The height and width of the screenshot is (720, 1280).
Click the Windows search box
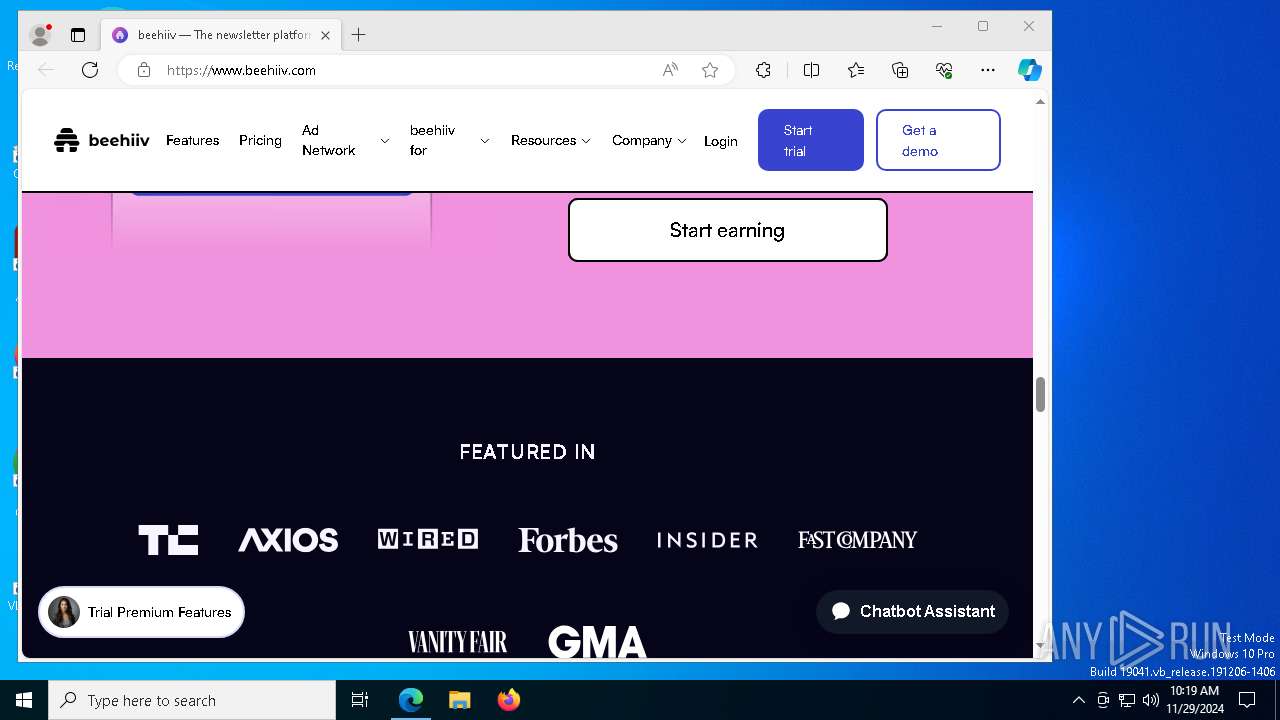[x=192, y=700]
